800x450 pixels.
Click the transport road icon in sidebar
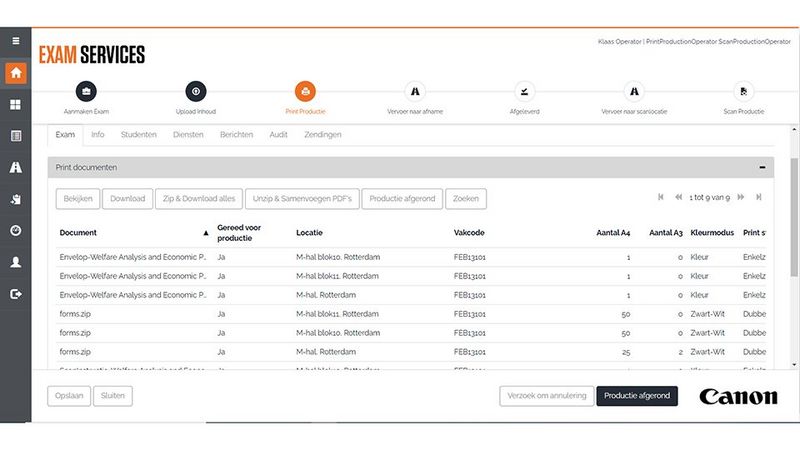15,167
